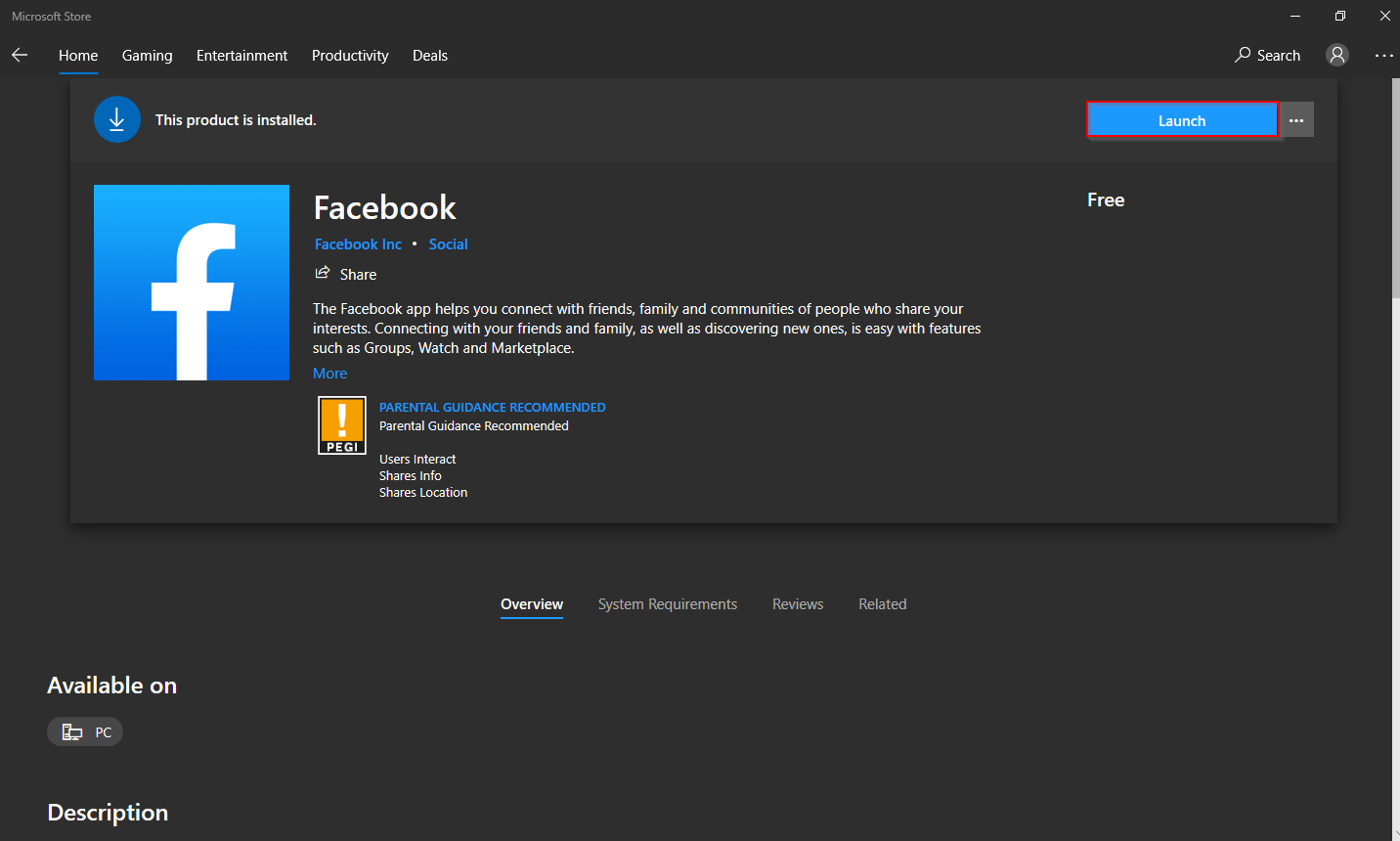The height and width of the screenshot is (841, 1400).
Task: Open more options next to Launch
Action: 1296,120
